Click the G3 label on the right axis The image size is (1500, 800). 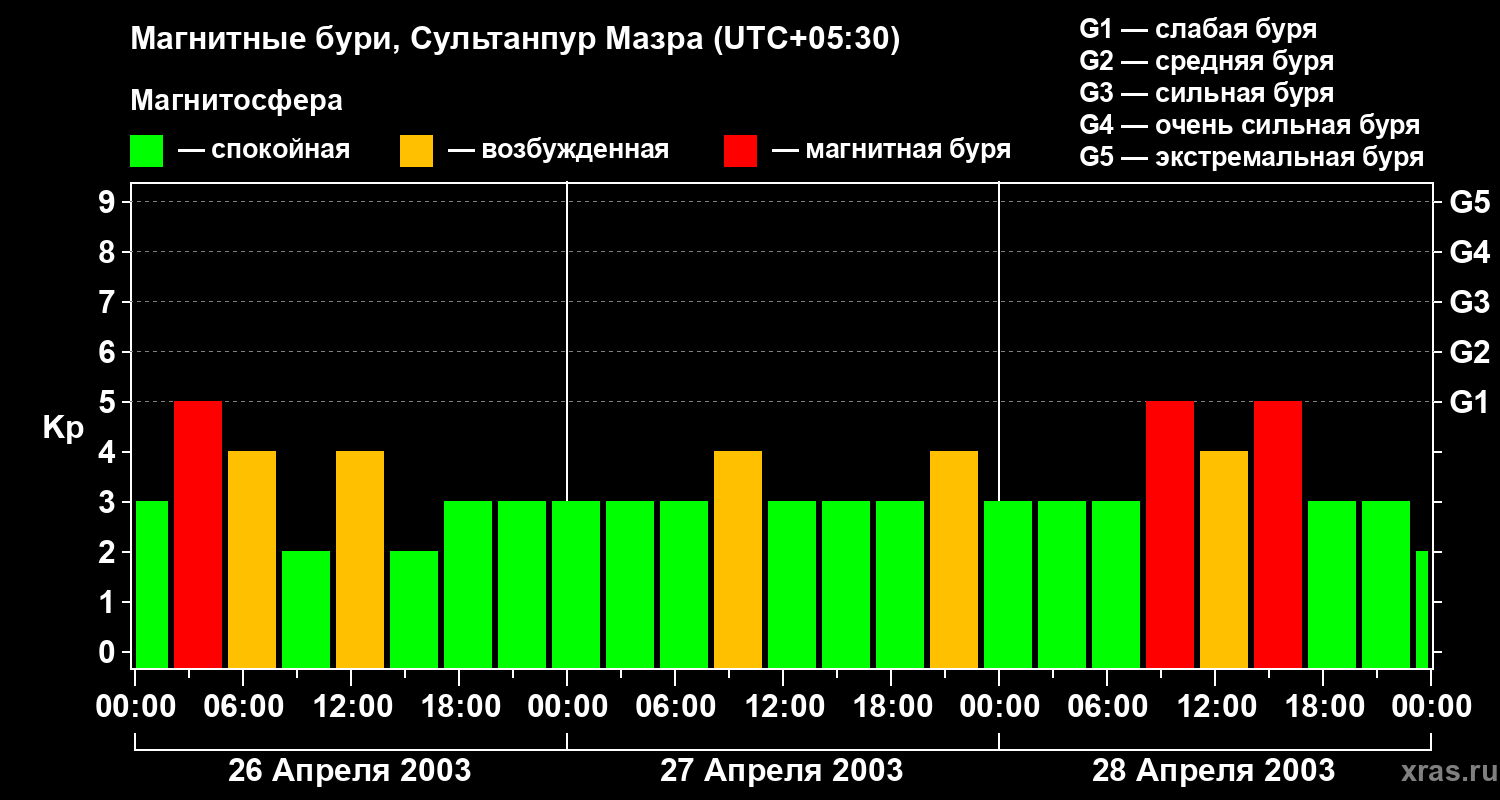(x=1469, y=303)
